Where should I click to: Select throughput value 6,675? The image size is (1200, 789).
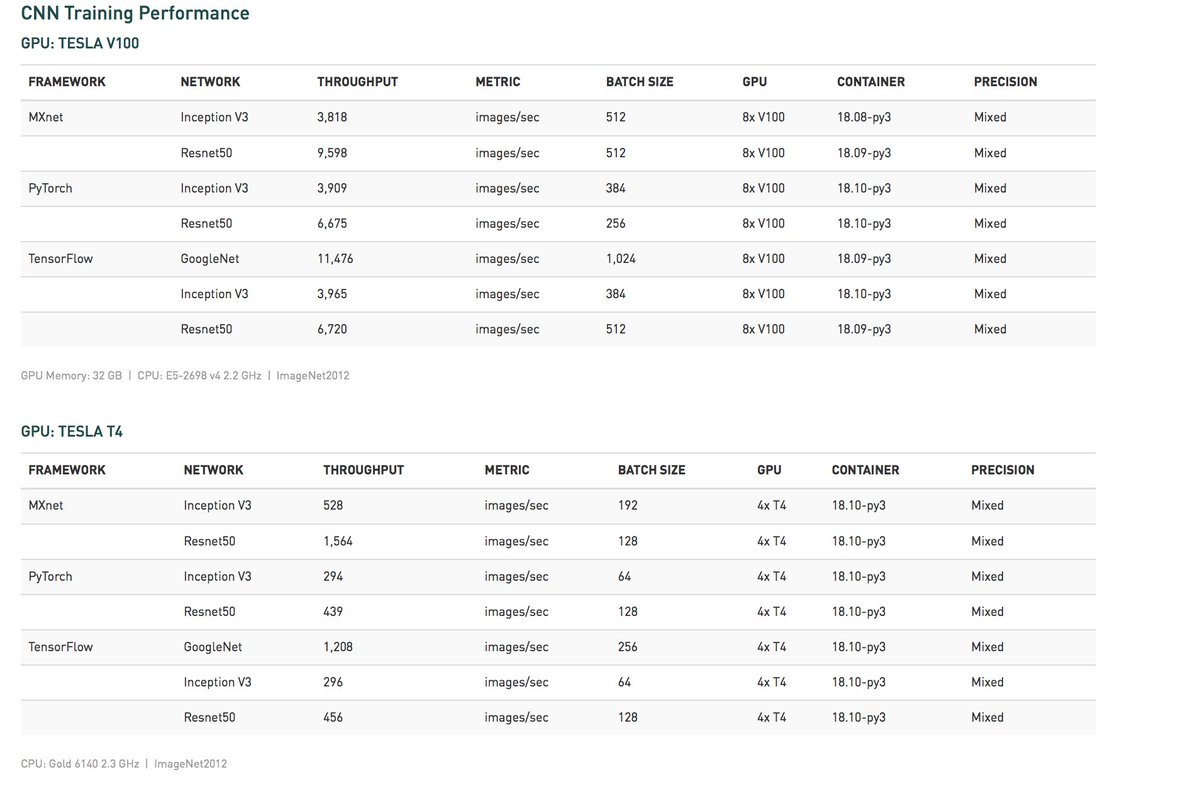(332, 223)
